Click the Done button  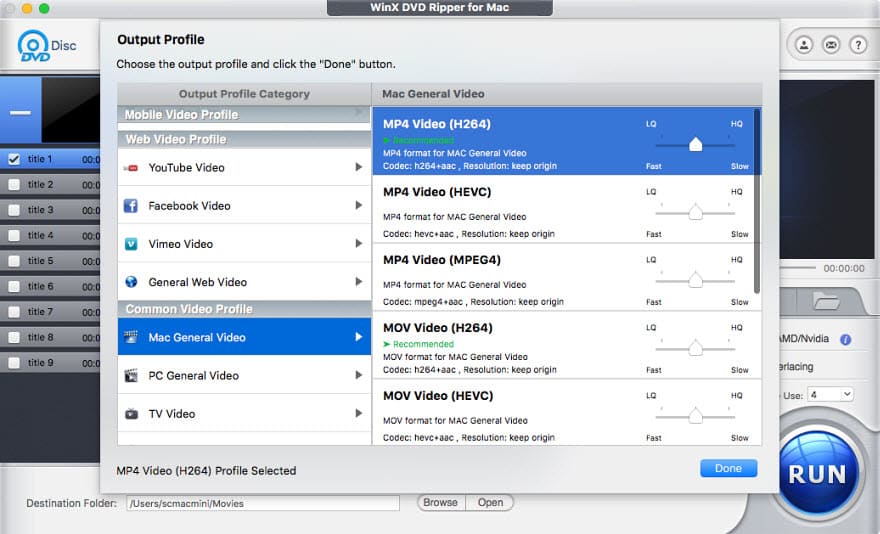coord(728,468)
